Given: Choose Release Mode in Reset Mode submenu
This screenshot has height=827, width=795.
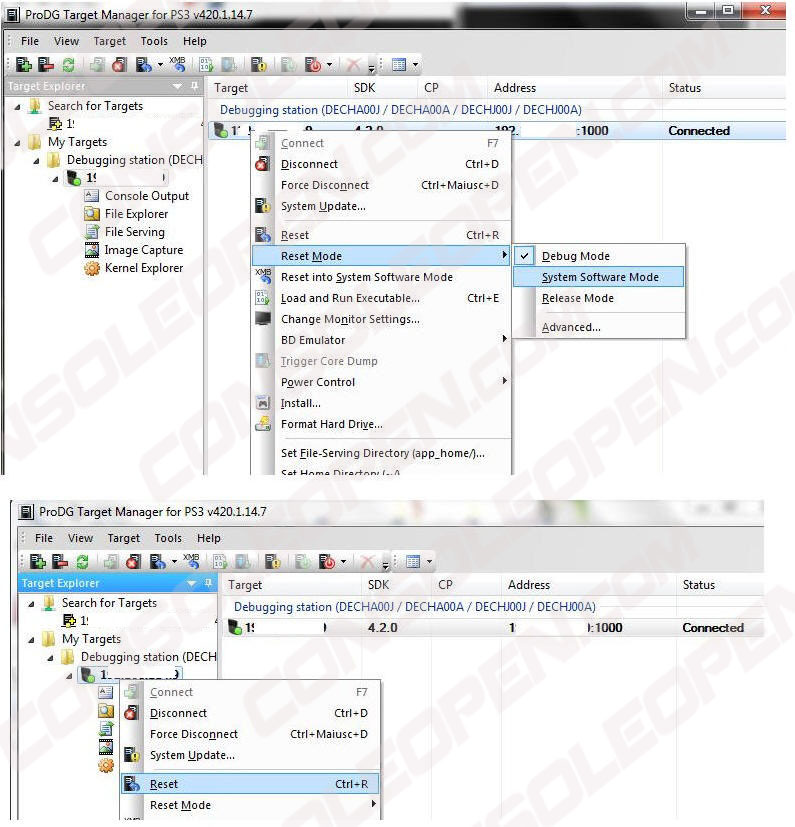Looking at the screenshot, I should pos(598,298).
